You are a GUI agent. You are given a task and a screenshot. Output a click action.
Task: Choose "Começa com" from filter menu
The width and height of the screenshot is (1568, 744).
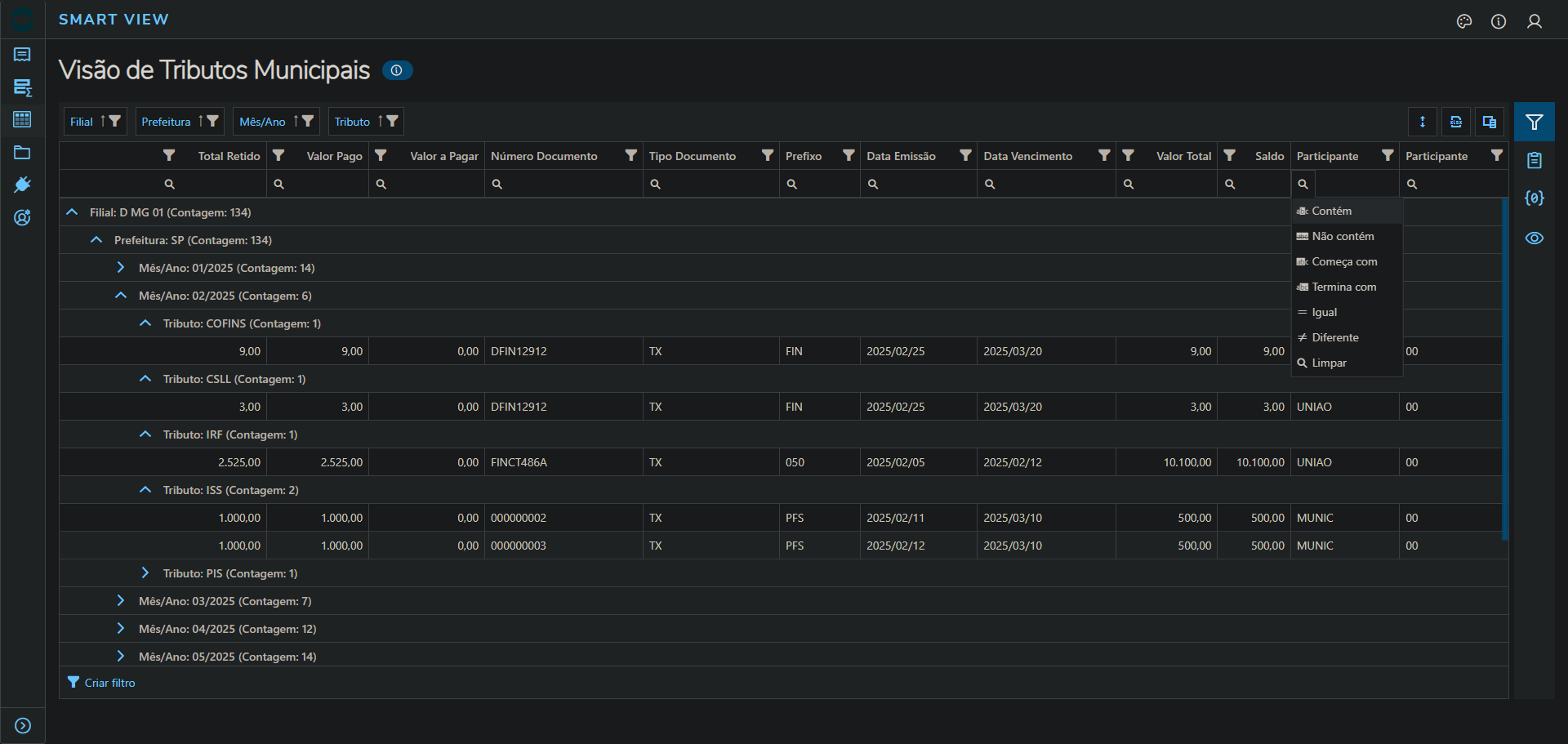pos(1344,261)
